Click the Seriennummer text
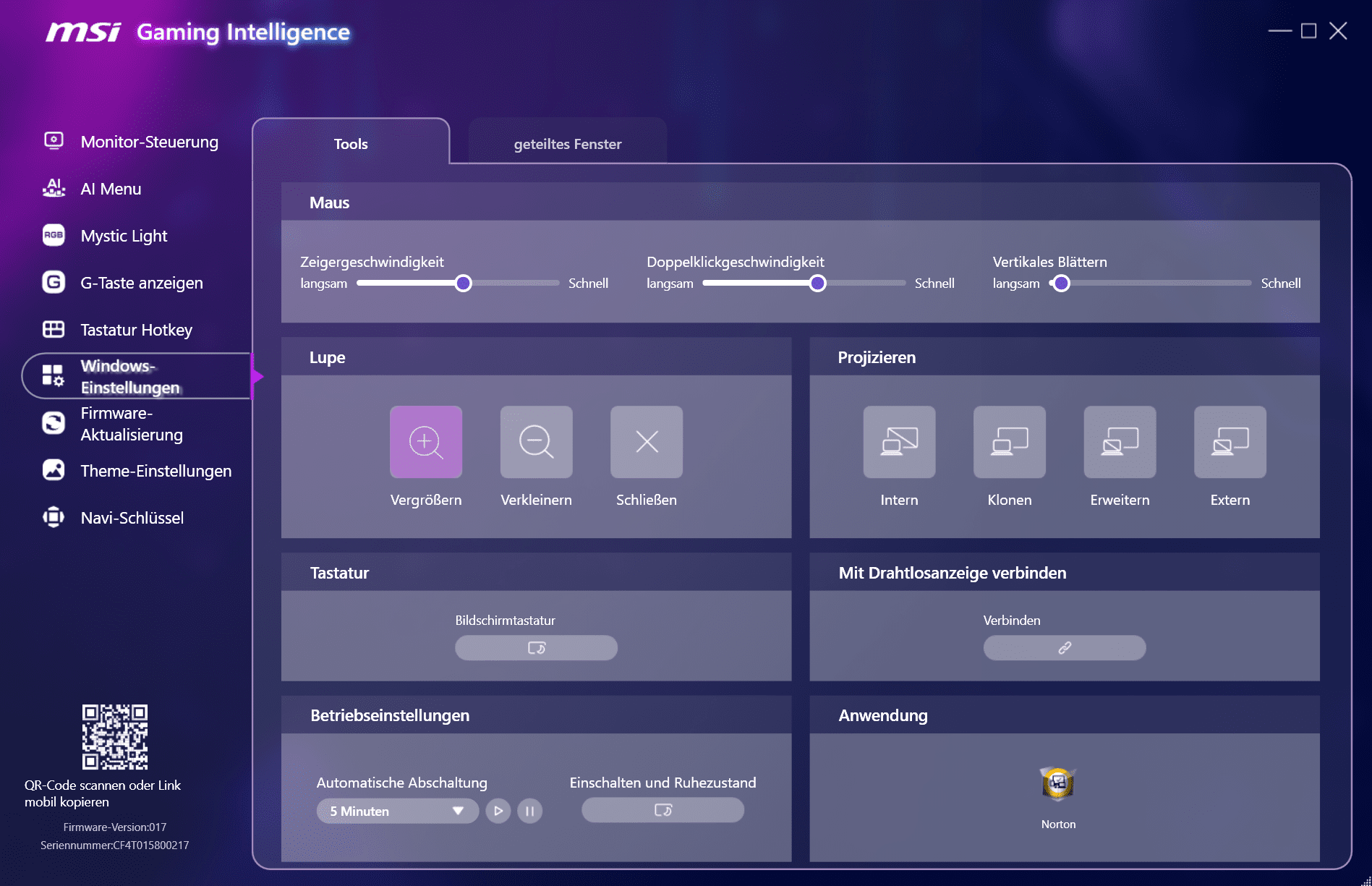1372x886 pixels. [115, 845]
